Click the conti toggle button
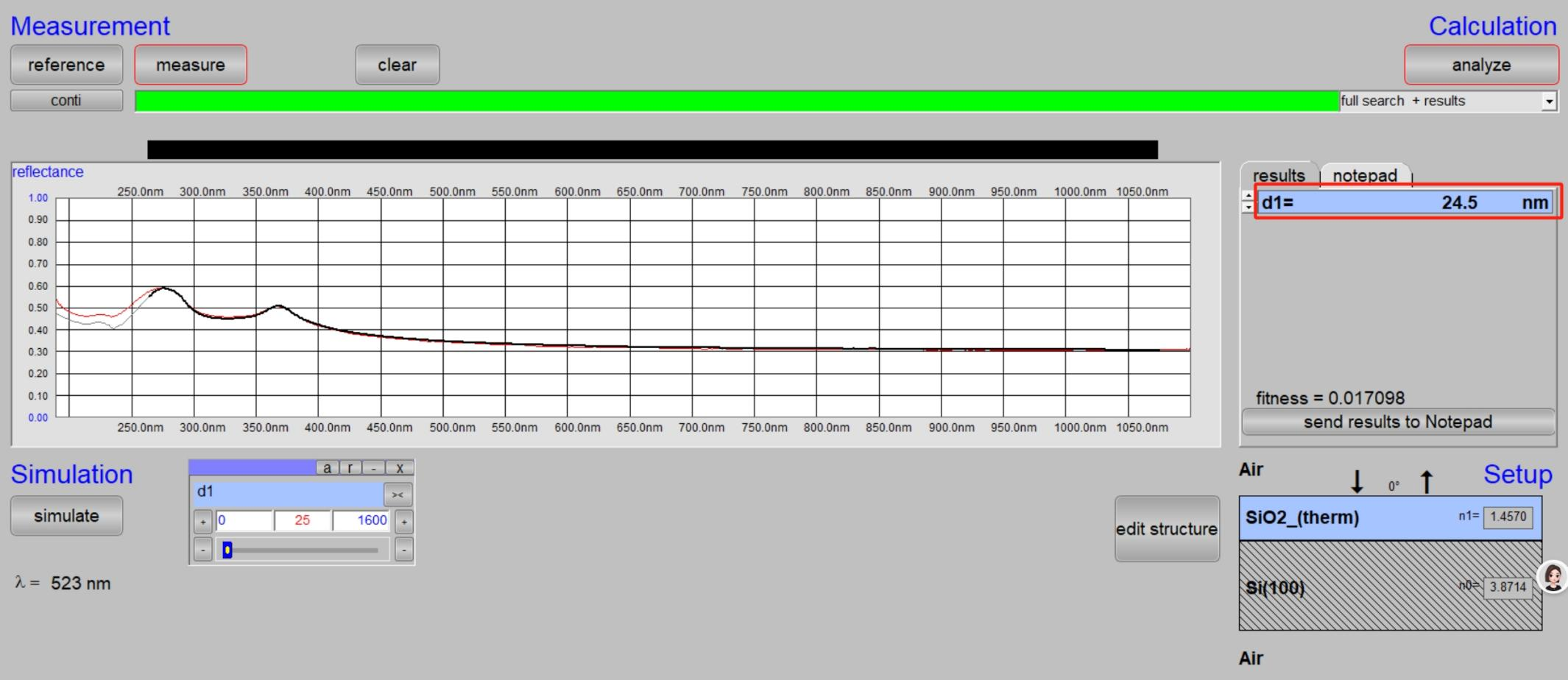The width and height of the screenshot is (1568, 680). click(66, 101)
